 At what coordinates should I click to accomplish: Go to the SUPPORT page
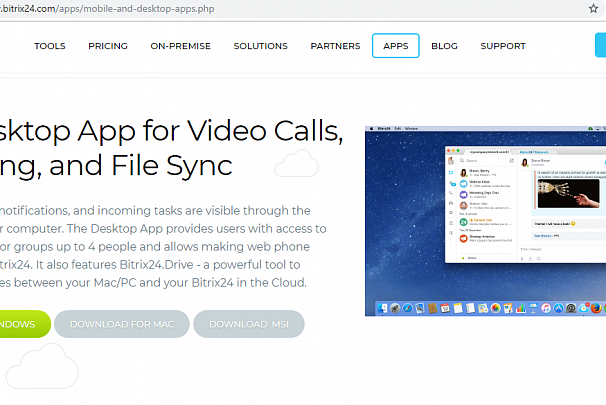[x=503, y=46]
